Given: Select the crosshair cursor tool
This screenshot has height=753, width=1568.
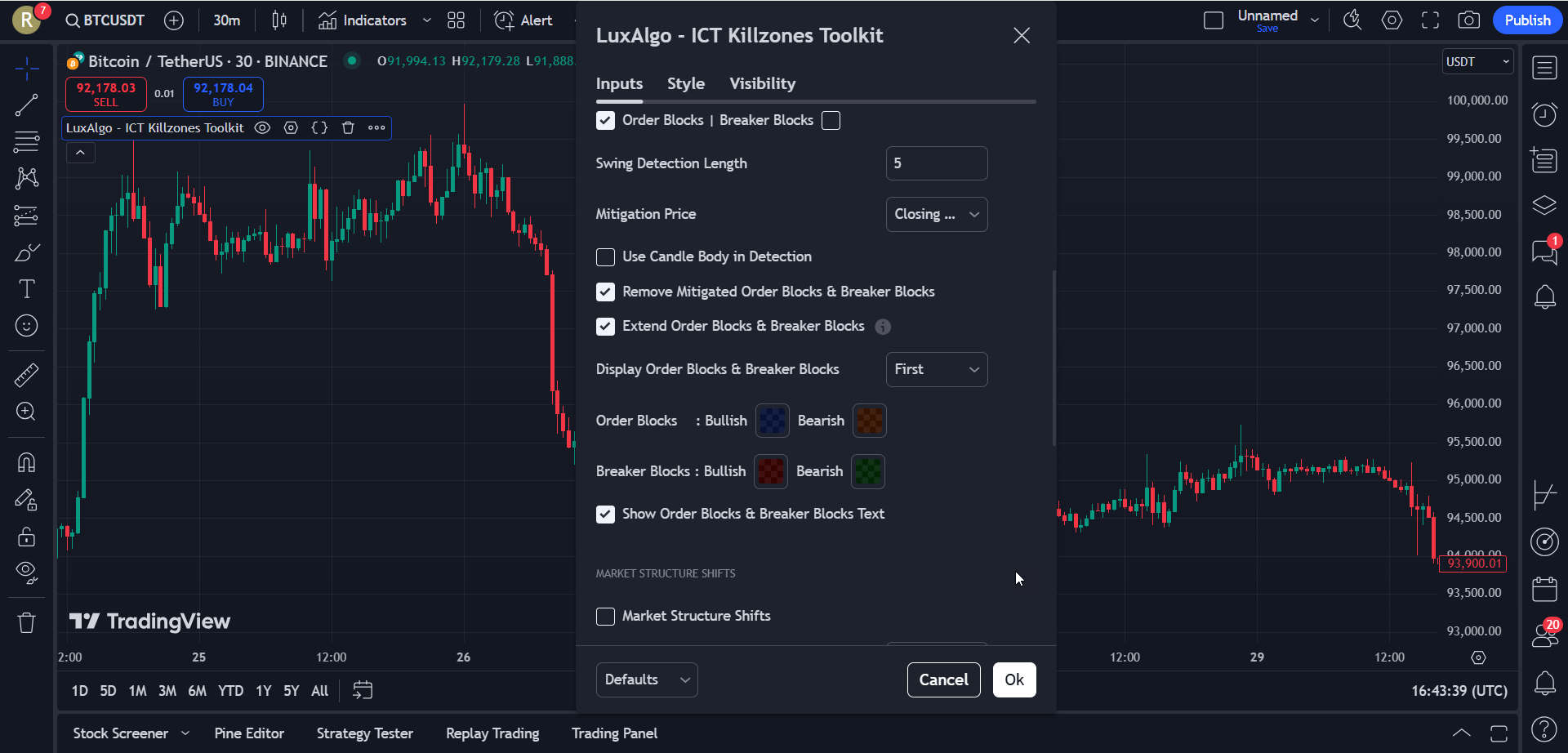Looking at the screenshot, I should 26,69.
